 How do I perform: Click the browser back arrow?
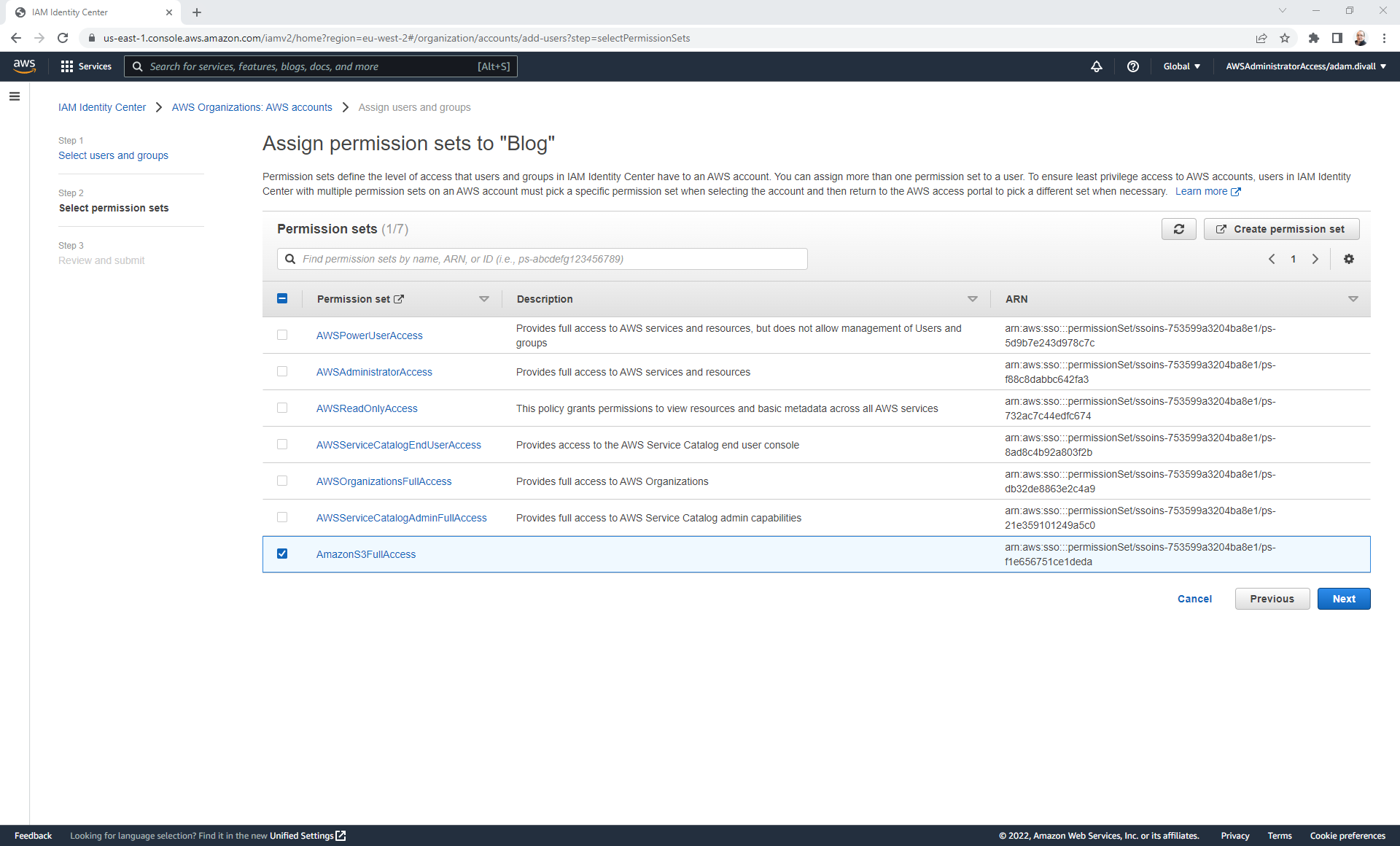click(x=16, y=38)
